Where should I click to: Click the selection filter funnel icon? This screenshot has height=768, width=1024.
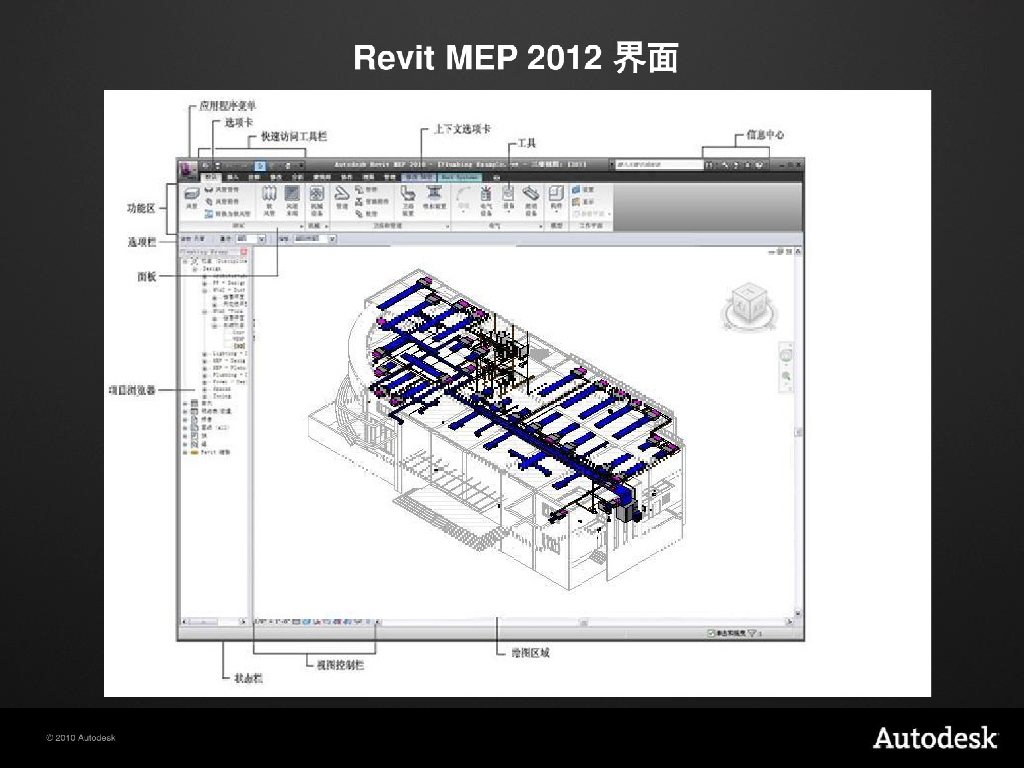tap(753, 633)
